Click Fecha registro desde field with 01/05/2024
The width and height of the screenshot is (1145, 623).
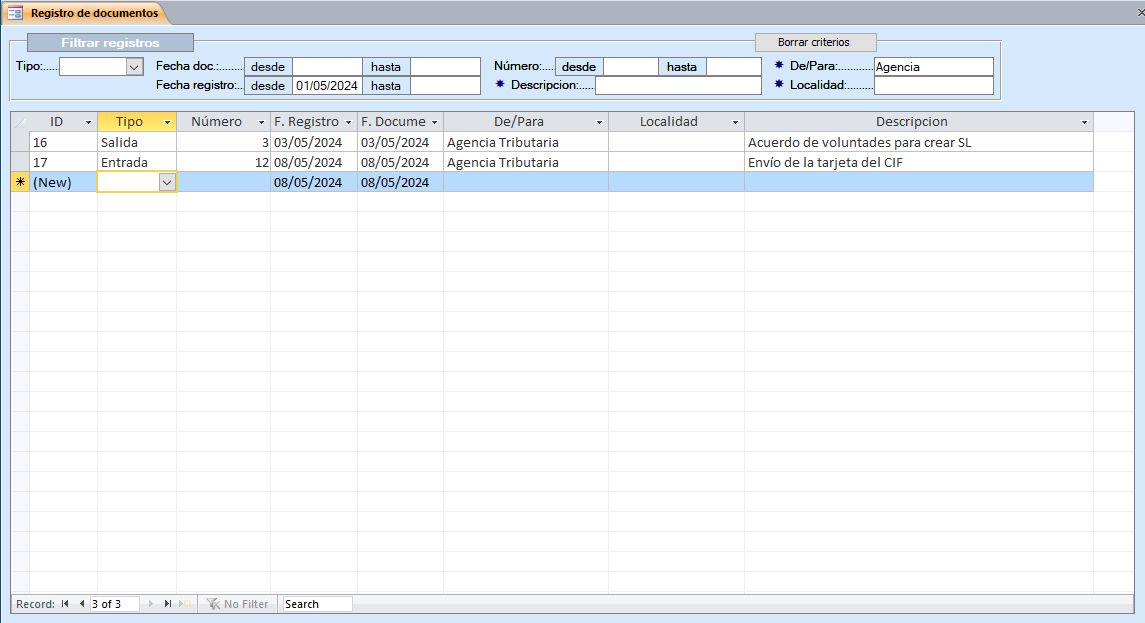click(x=327, y=86)
